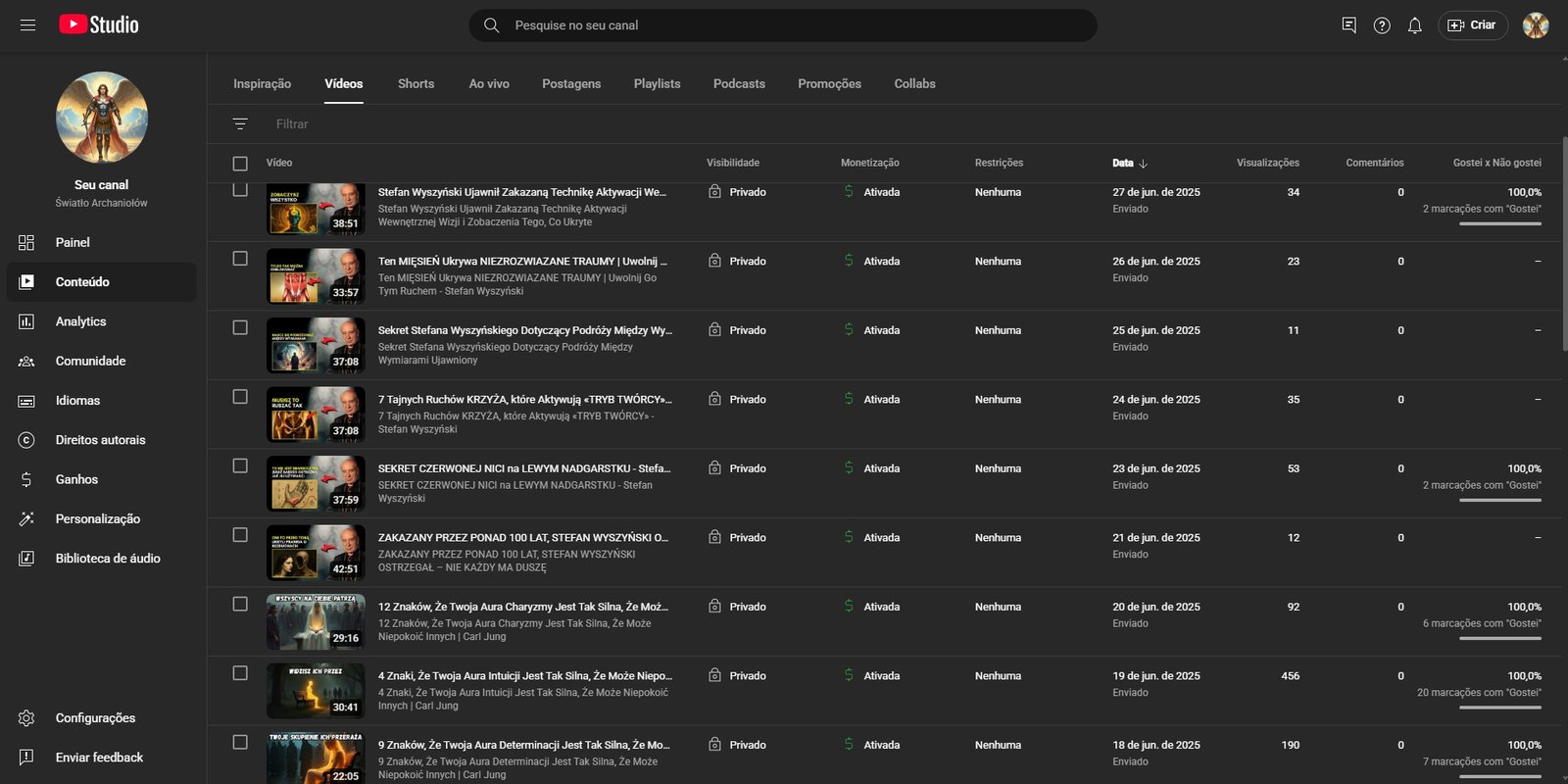The image size is (1568, 784).
Task: Click the YouTube Studio logo
Action: point(99,25)
